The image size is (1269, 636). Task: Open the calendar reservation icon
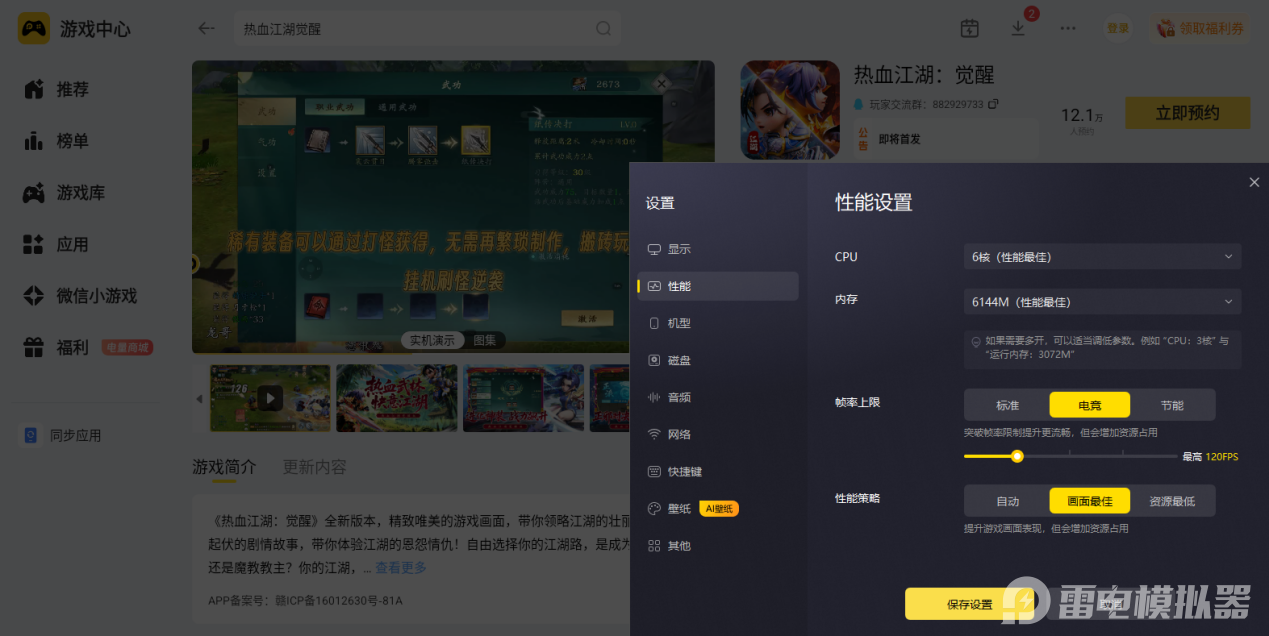coord(969,28)
